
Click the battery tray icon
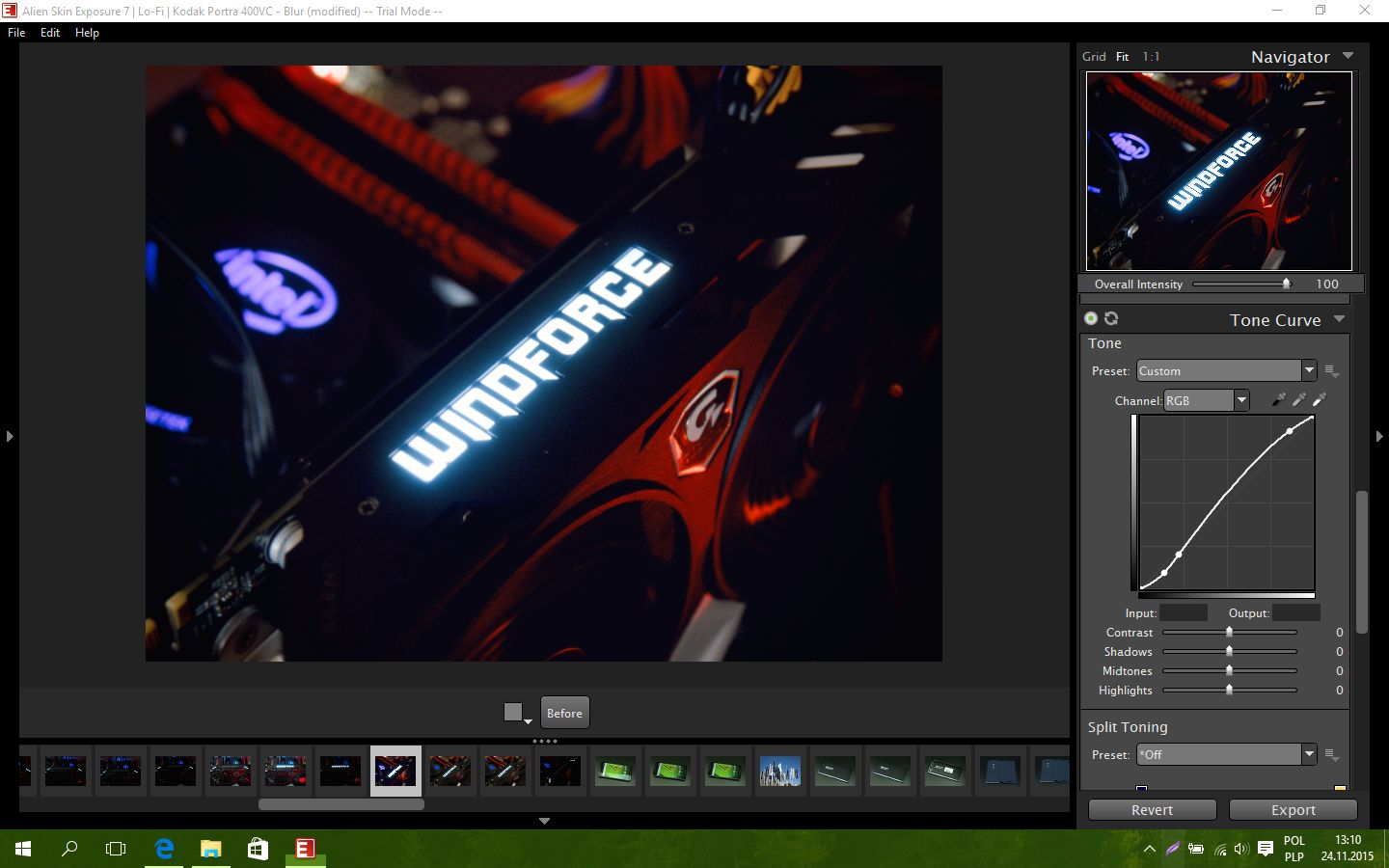(x=1196, y=850)
